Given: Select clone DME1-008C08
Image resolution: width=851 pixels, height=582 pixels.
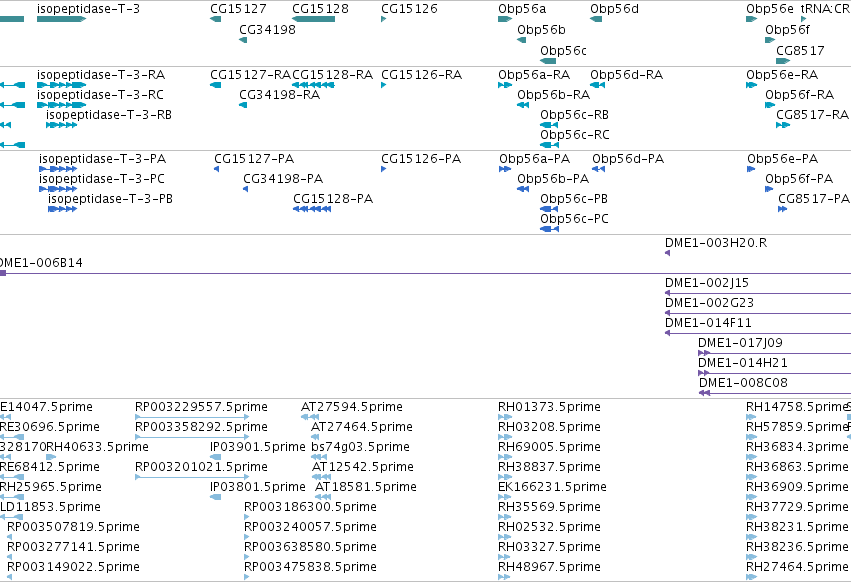Looking at the screenshot, I should tap(743, 383).
